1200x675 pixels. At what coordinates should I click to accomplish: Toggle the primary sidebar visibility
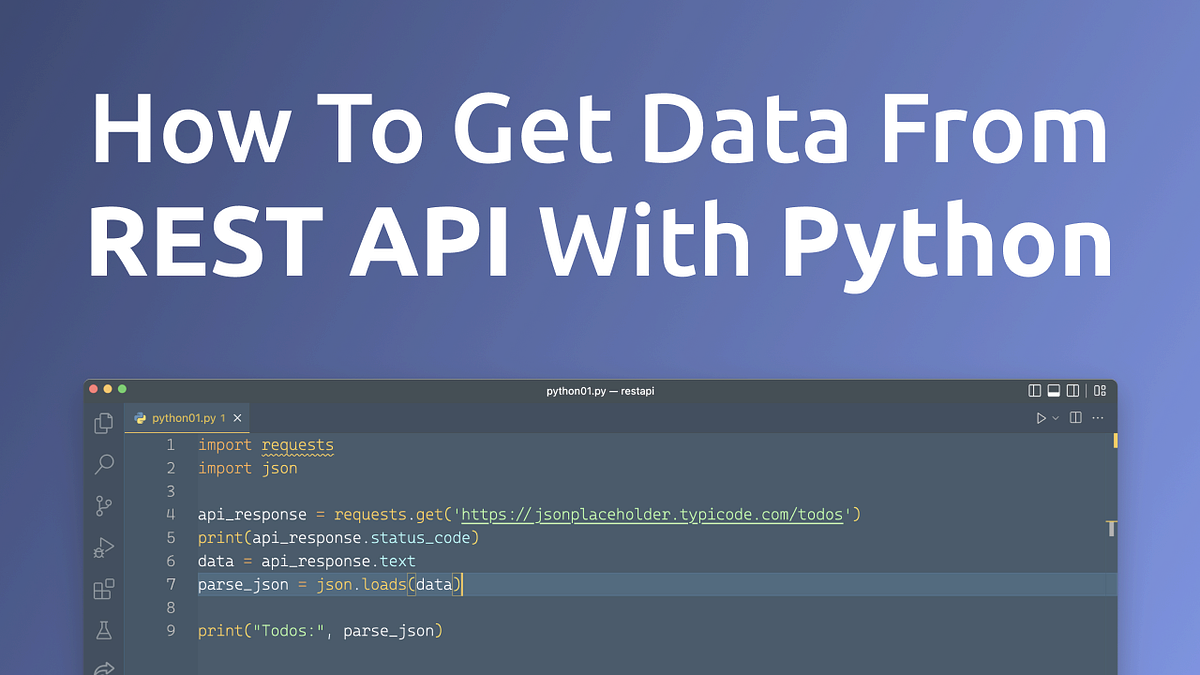(1035, 391)
